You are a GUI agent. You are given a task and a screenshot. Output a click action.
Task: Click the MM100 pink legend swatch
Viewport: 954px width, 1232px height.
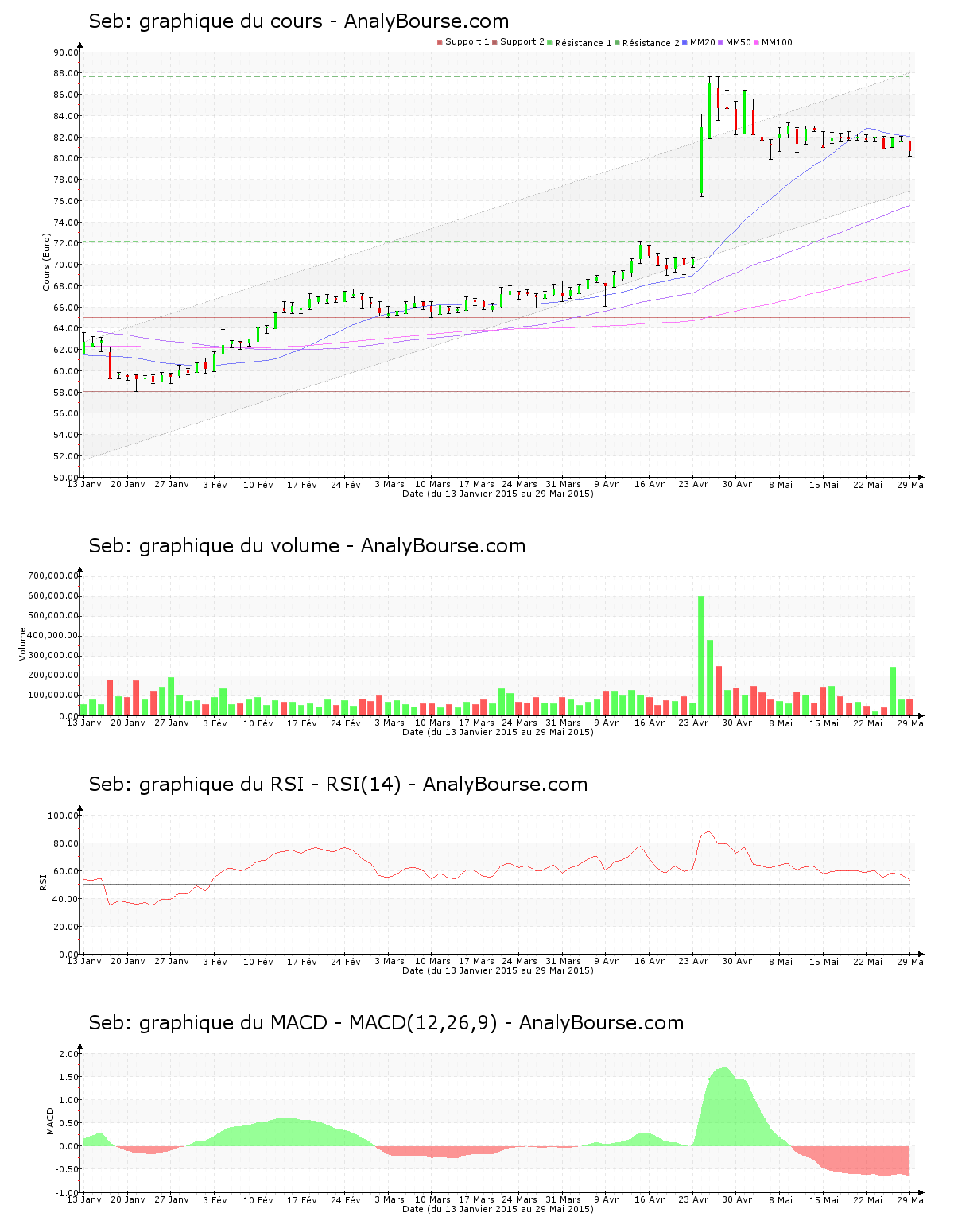point(756,42)
